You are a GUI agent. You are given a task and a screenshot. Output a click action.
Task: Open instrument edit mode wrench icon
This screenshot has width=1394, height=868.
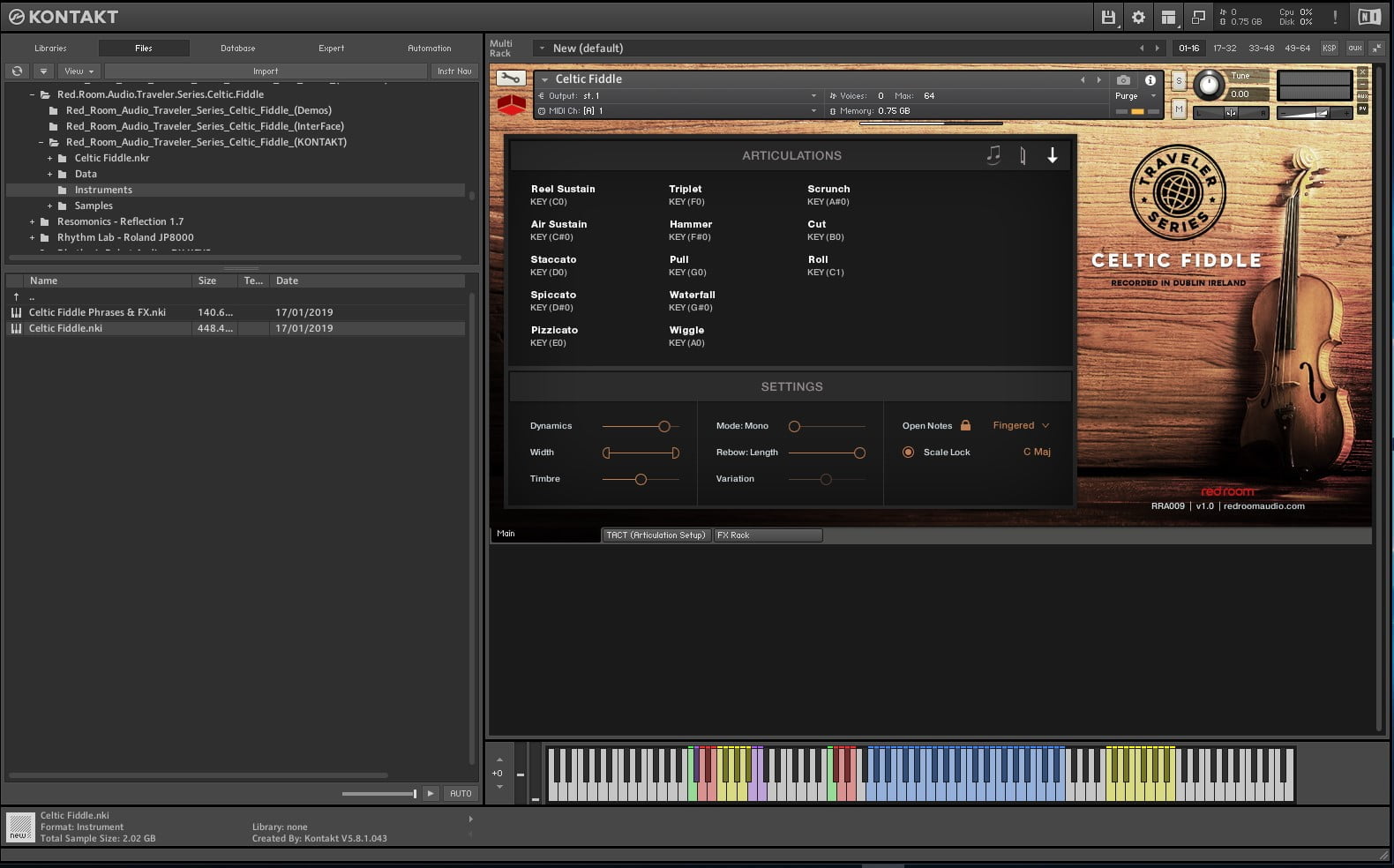pos(510,79)
